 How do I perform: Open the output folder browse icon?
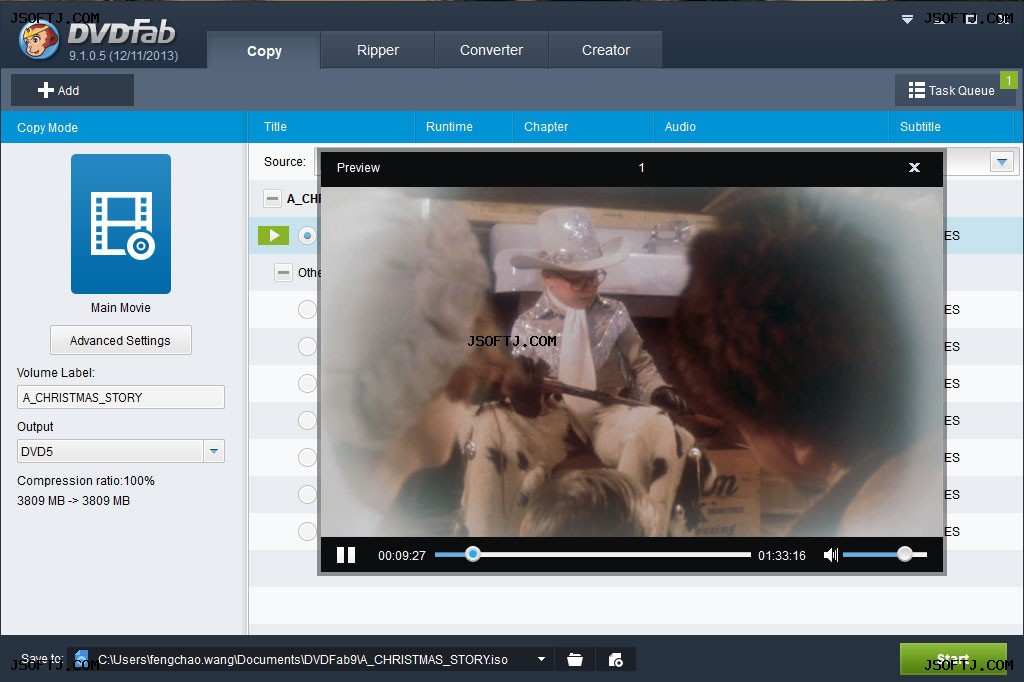click(x=575, y=660)
